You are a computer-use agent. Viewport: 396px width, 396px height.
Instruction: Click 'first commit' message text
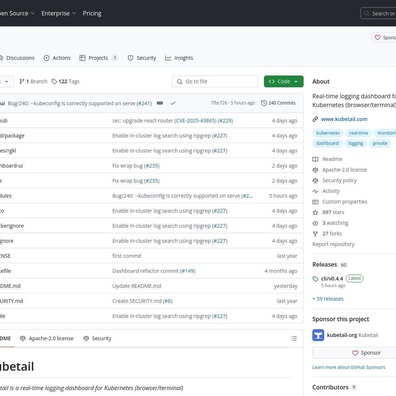(x=127, y=256)
